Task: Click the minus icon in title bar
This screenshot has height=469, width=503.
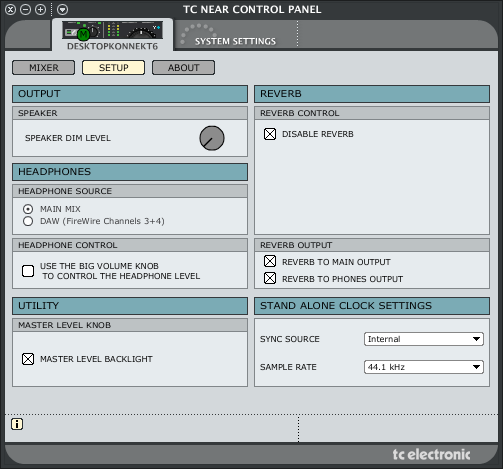Action: [x=25, y=10]
